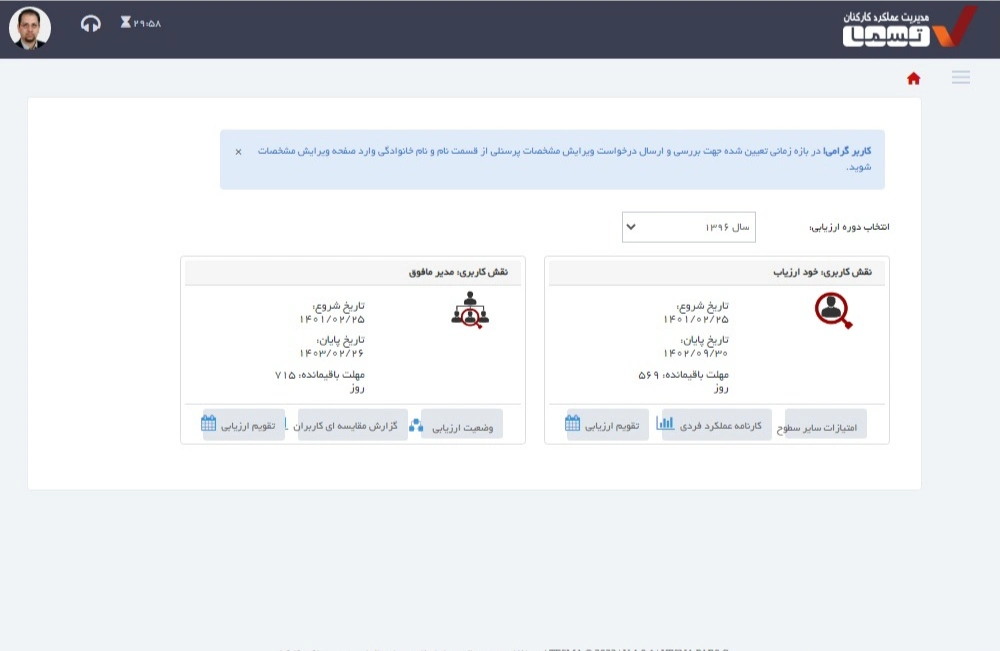Click the company logo in the header
This screenshot has height=651, width=1000.
click(908, 27)
